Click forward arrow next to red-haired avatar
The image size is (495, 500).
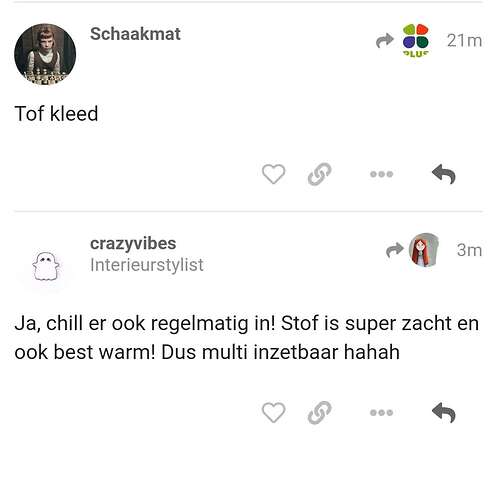tap(395, 250)
